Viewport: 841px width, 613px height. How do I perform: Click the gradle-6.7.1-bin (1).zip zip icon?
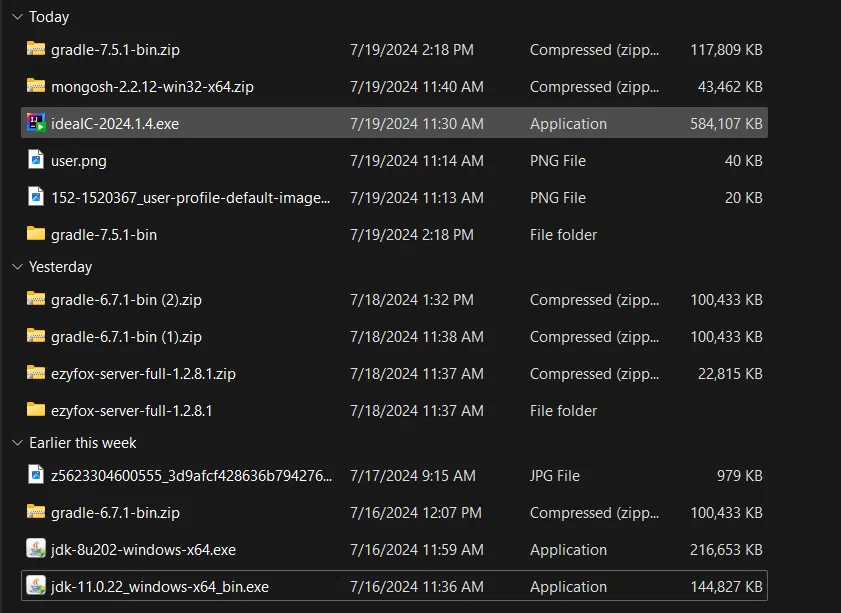[x=36, y=336]
